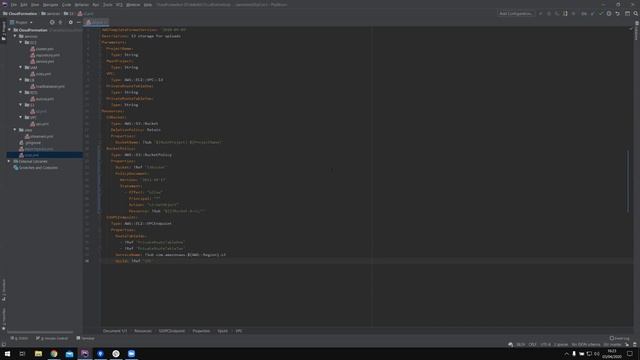Click the No JSON schema status widget

[x=586, y=344]
